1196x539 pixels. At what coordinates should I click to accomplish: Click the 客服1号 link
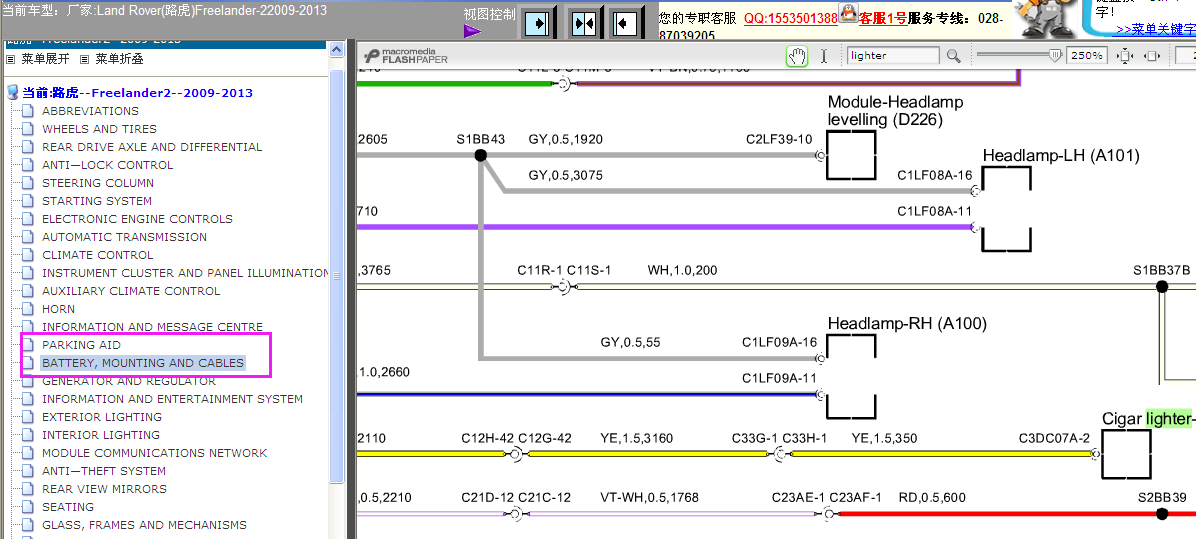pos(883,18)
